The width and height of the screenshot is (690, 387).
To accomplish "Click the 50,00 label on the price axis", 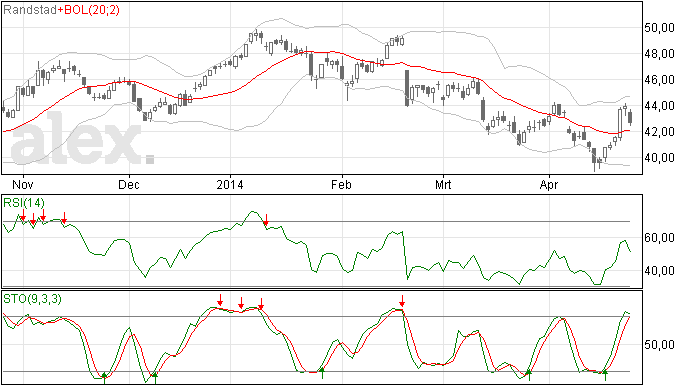I will click(659, 28).
